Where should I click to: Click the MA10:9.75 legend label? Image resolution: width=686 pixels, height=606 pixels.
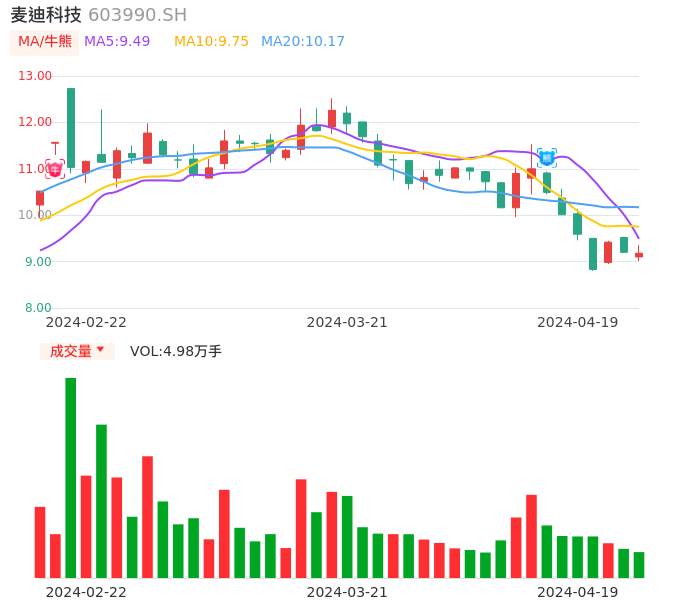click(211, 42)
